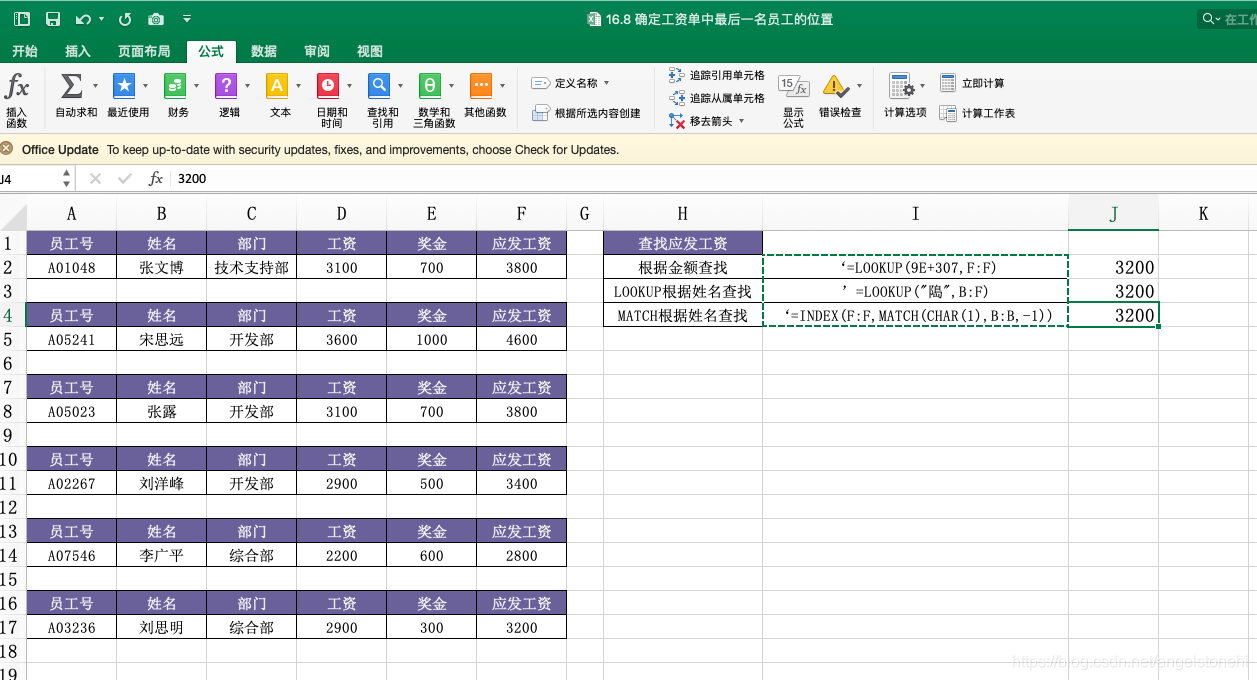Open the Text functions icon

click(277, 86)
